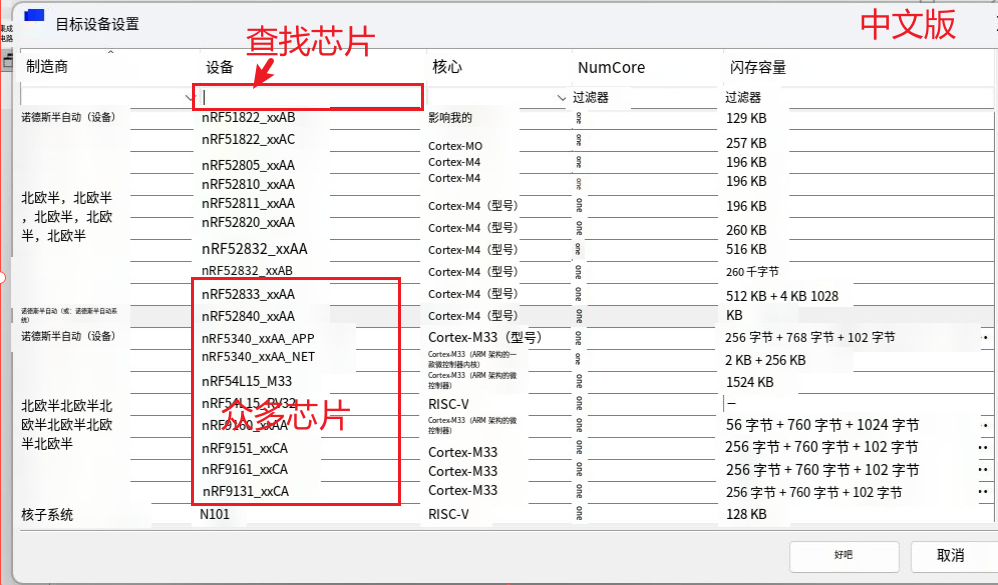Sort by the 核心 column header
The width and height of the screenshot is (998, 585).
tap(447, 66)
